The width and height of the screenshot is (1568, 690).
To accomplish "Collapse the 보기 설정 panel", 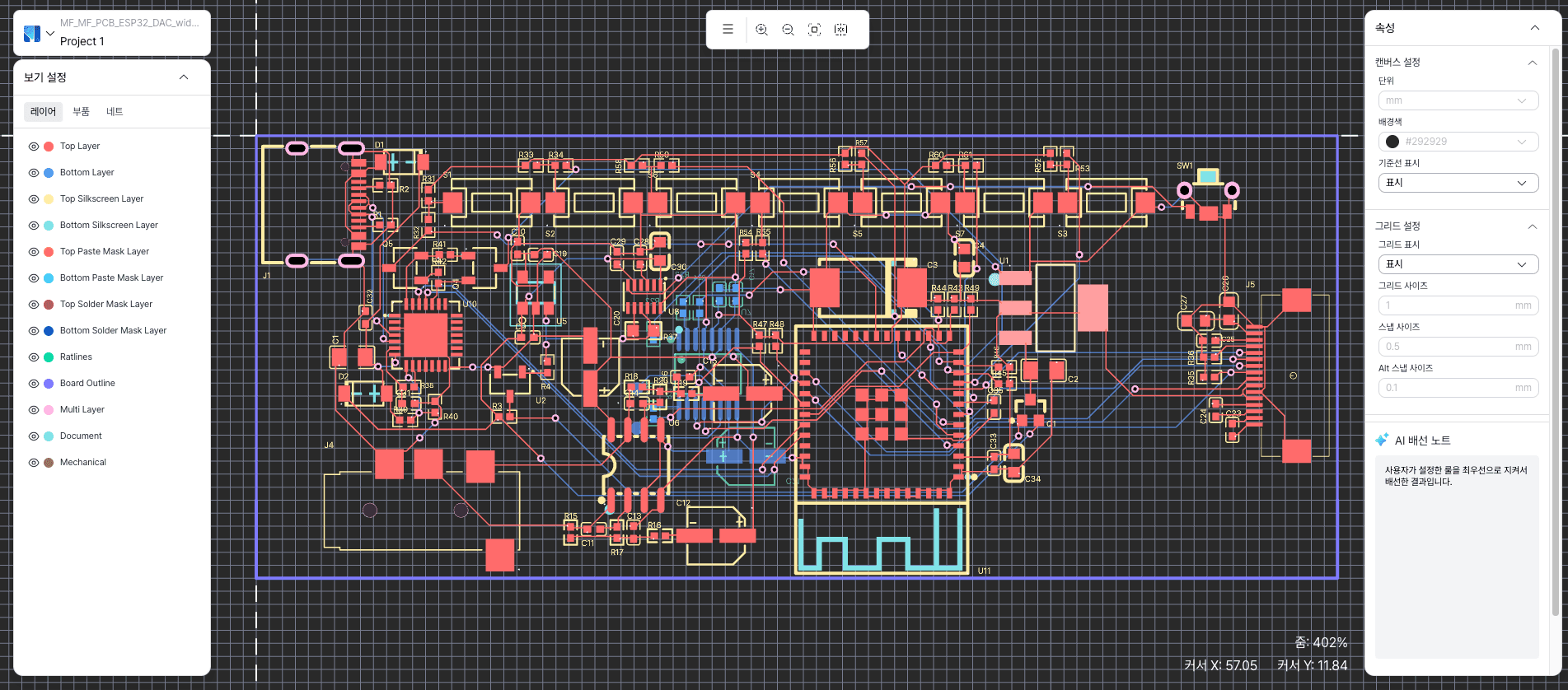I will point(184,77).
